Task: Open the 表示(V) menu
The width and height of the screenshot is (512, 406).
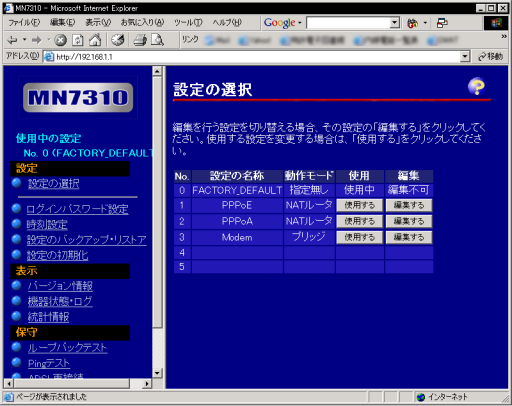Action: pyautogui.click(x=98, y=23)
